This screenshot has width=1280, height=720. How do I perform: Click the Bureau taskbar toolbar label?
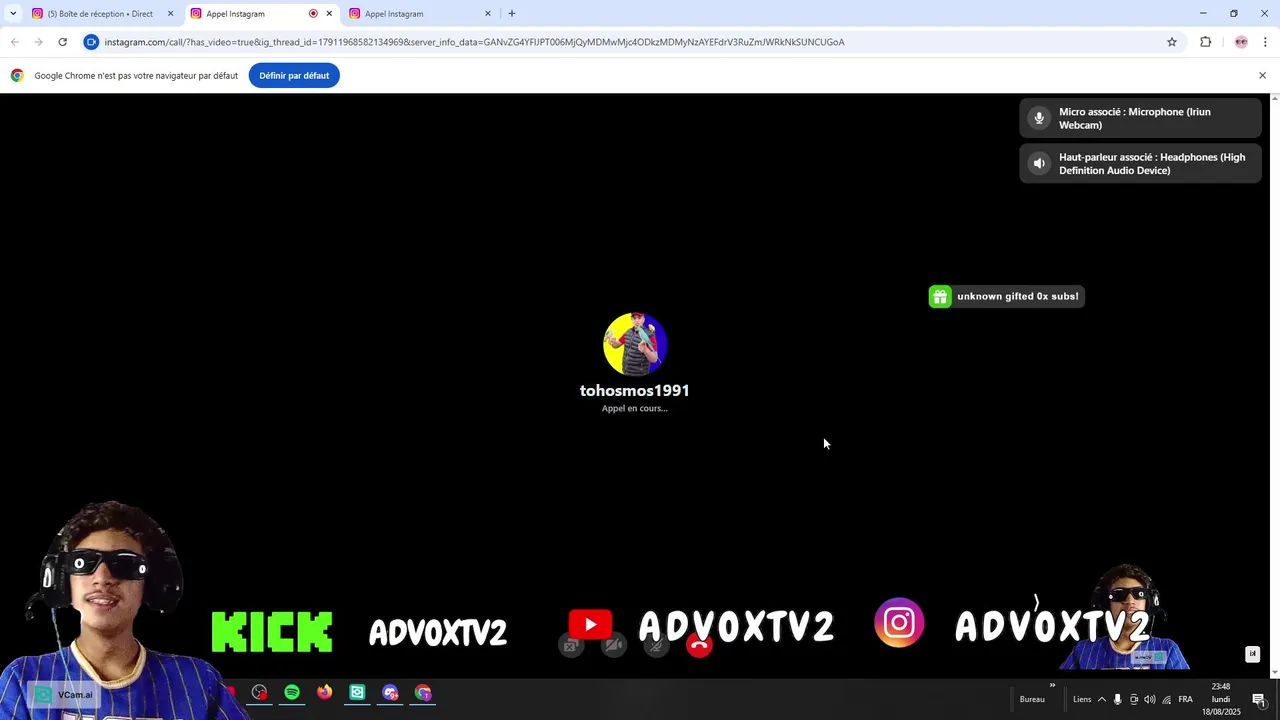coord(1032,700)
